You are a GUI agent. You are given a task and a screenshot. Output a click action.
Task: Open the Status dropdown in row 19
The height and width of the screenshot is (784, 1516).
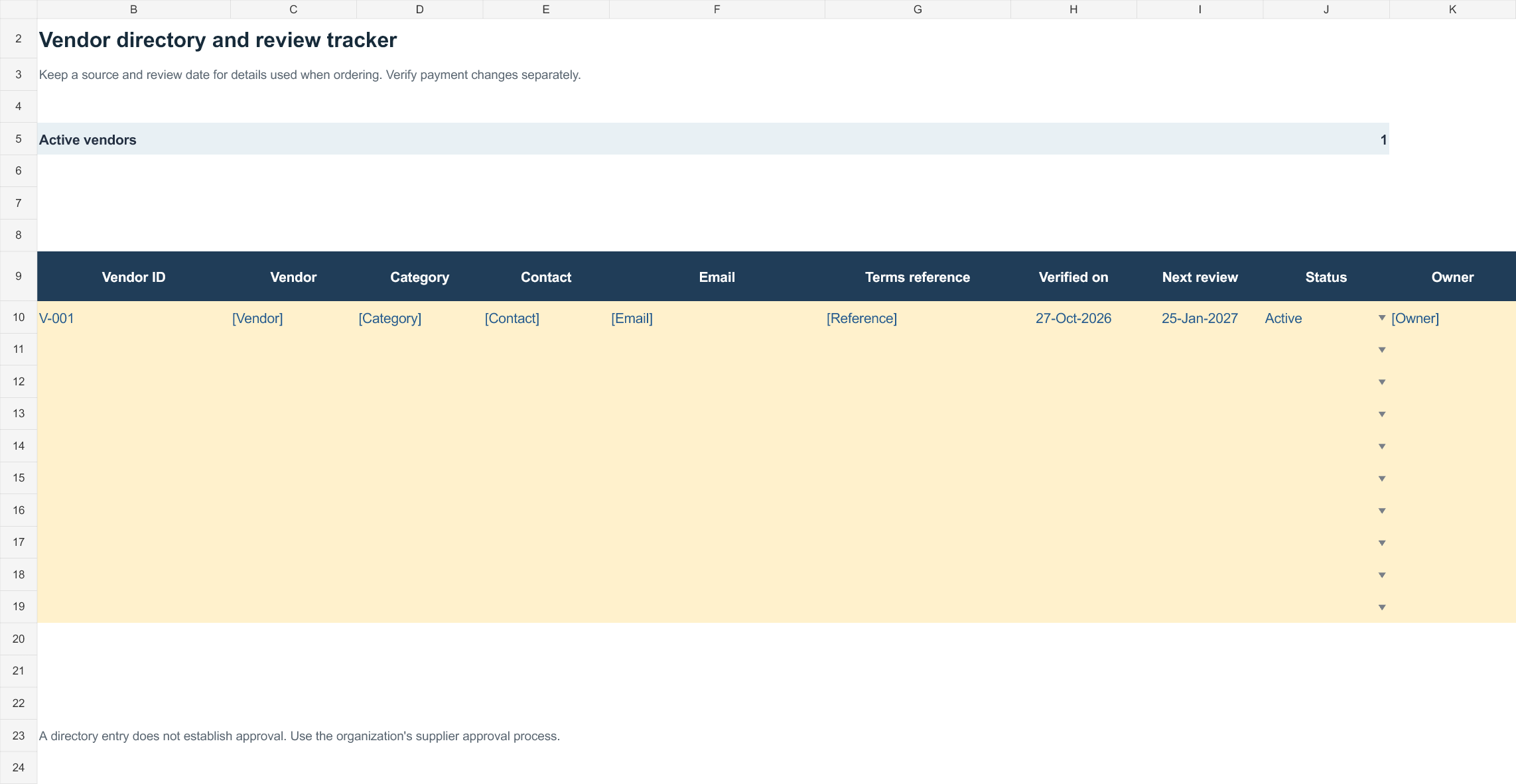coord(1382,608)
